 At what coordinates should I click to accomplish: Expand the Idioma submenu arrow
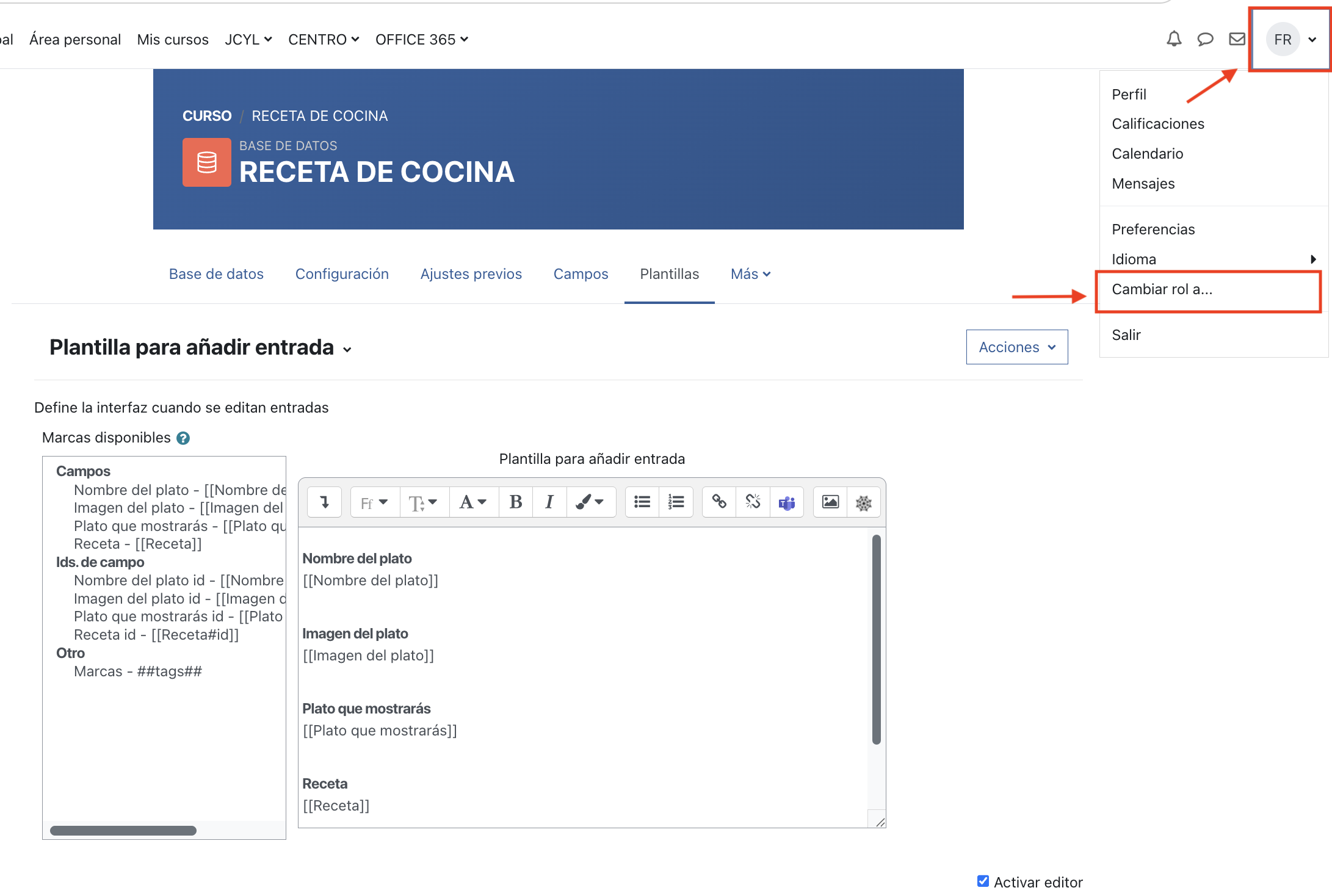pos(1312,259)
